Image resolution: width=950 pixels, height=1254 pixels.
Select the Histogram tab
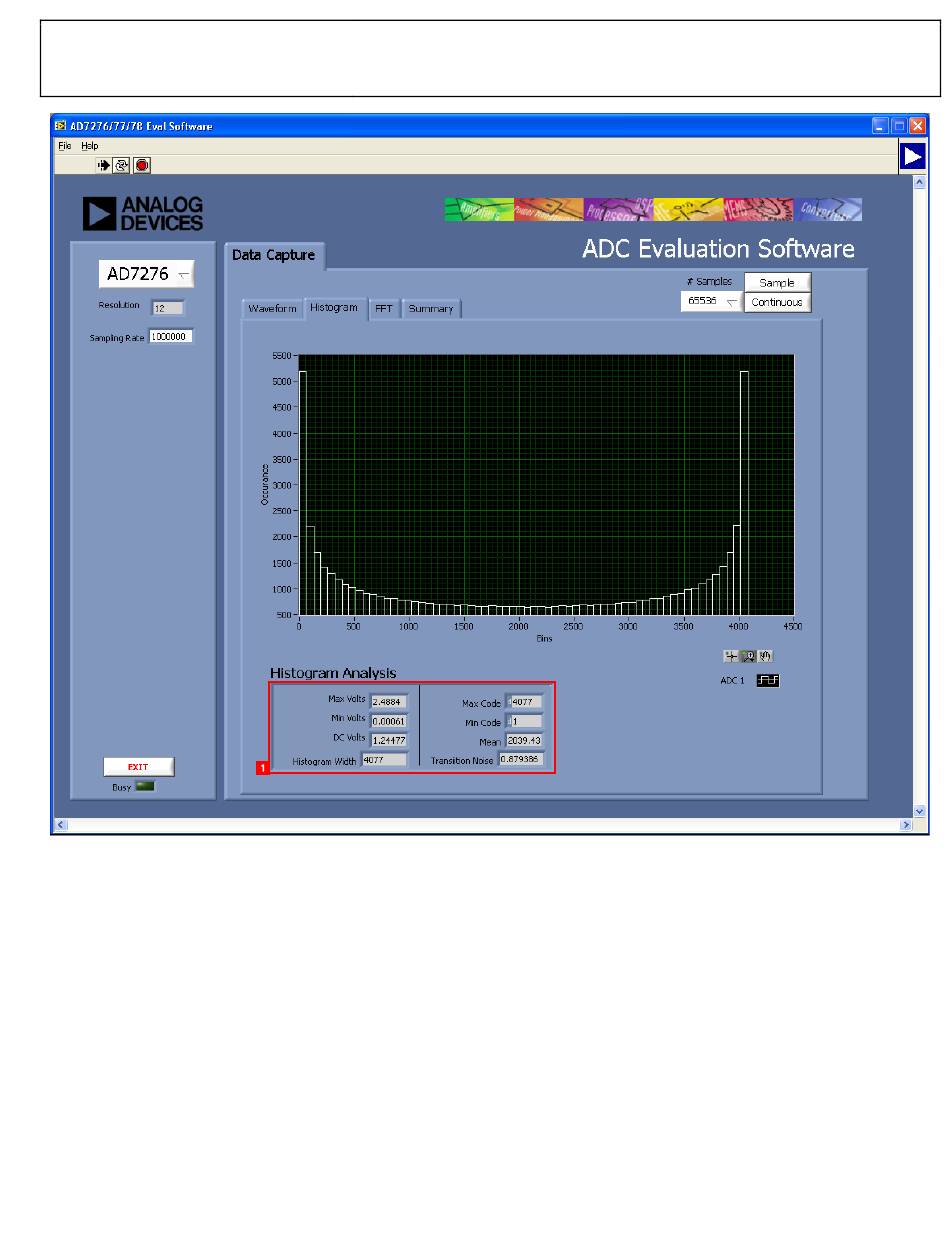[x=334, y=307]
